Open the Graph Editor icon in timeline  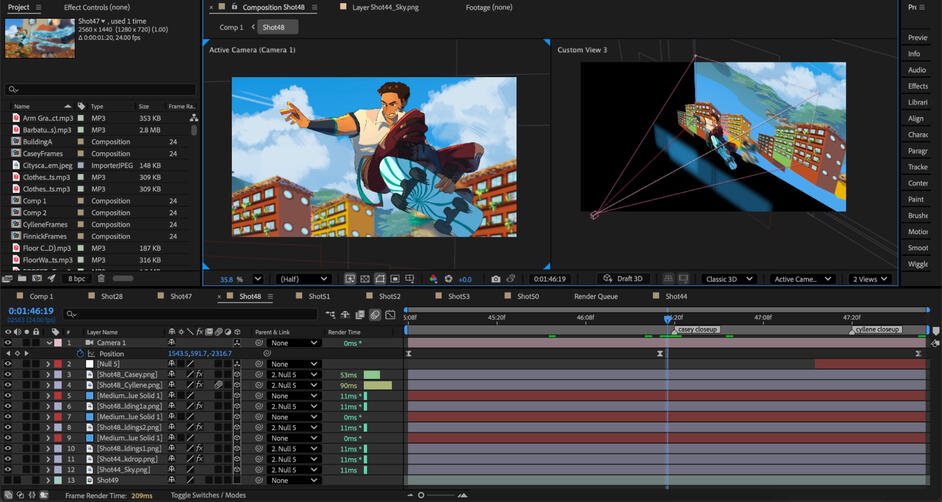tap(390, 315)
